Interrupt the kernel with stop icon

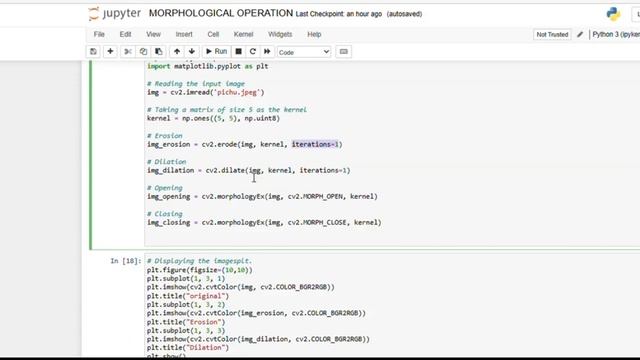[x=238, y=51]
